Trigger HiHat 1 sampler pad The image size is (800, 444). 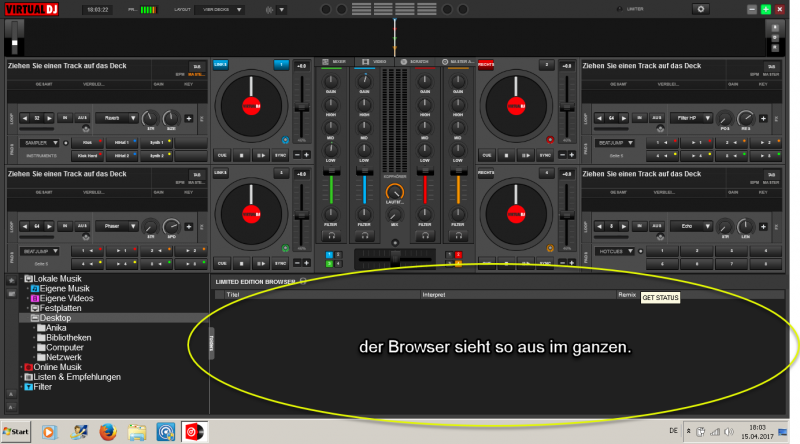point(122,143)
